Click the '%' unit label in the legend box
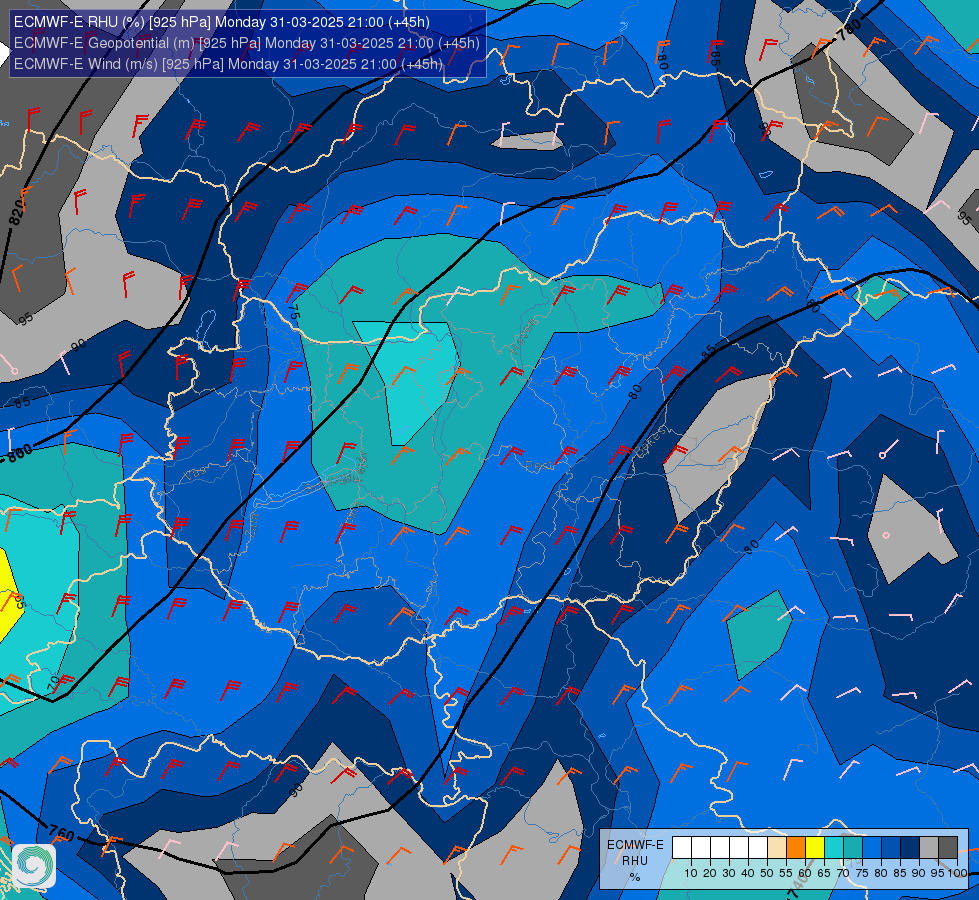 tap(635, 877)
